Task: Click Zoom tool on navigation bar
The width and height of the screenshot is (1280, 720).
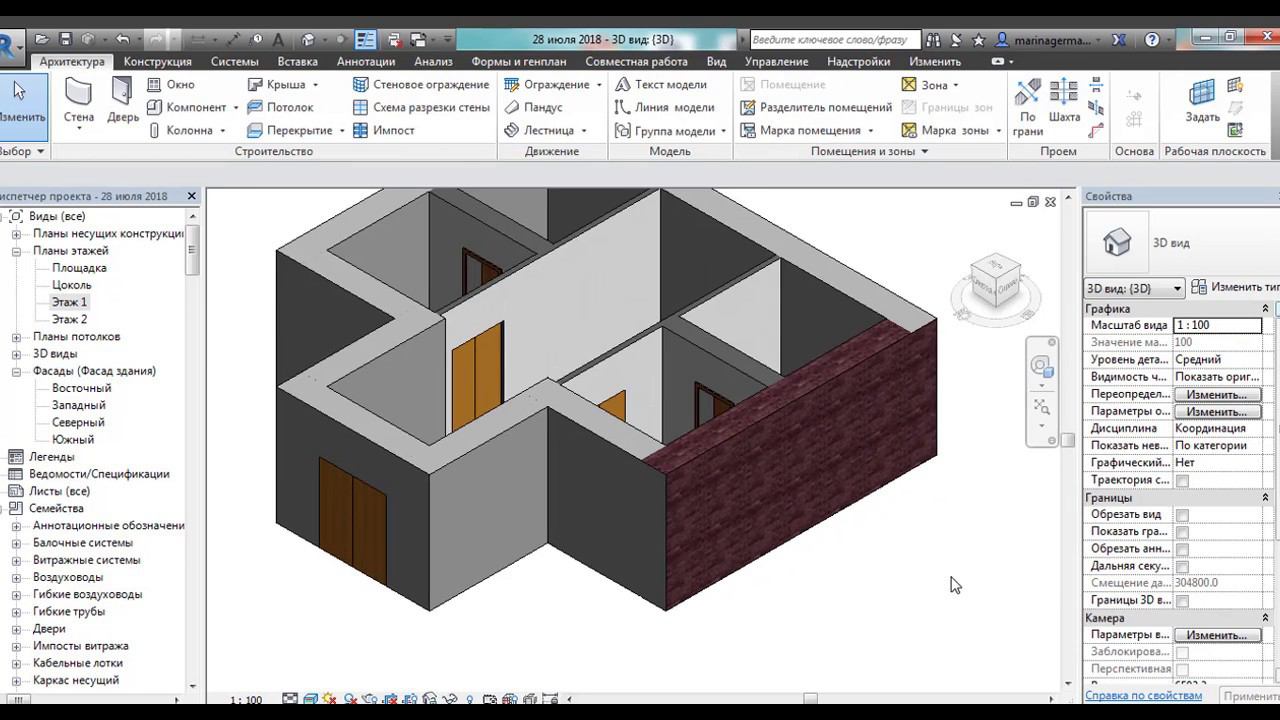Action: tap(1041, 408)
